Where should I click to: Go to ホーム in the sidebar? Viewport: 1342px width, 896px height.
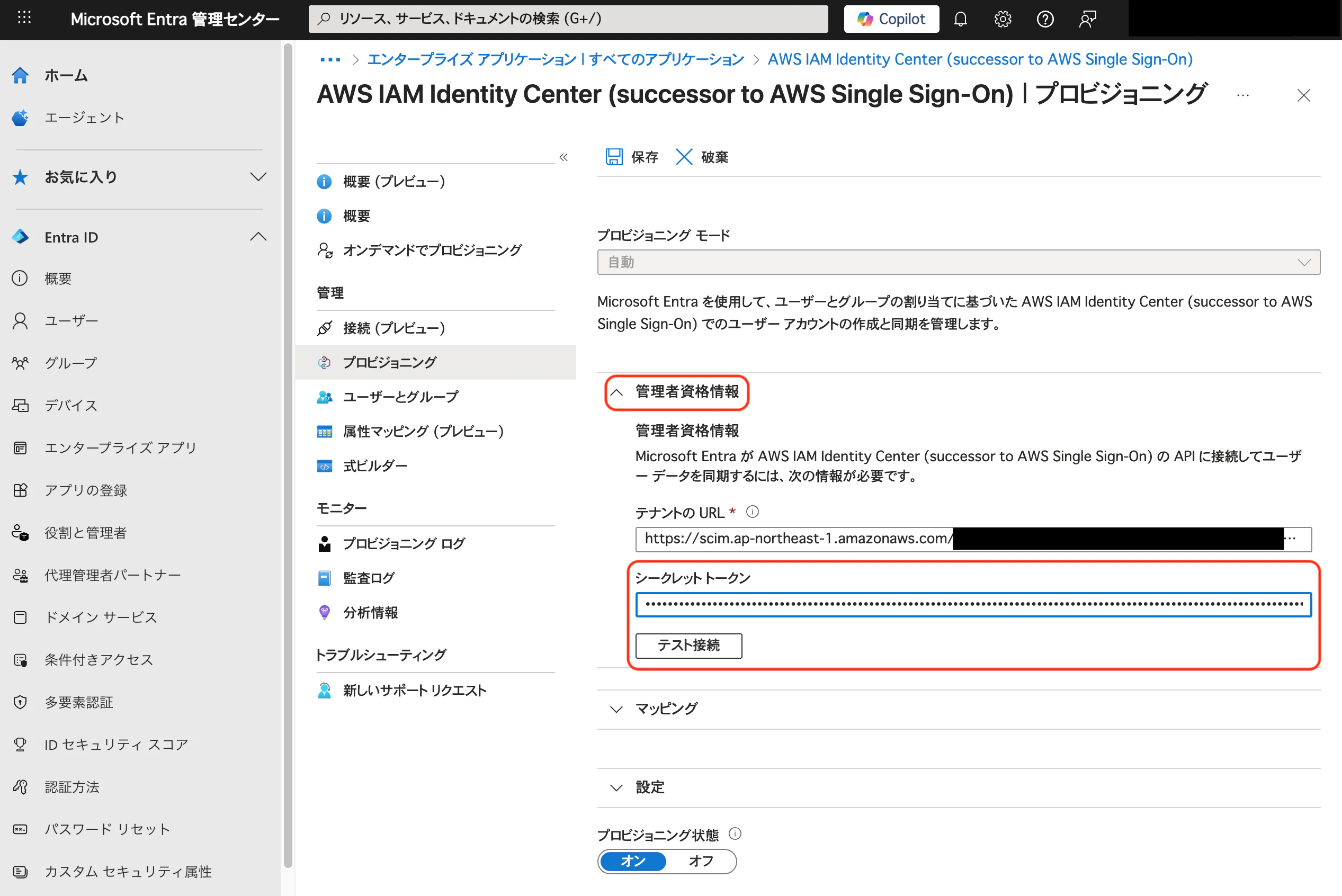[x=66, y=75]
